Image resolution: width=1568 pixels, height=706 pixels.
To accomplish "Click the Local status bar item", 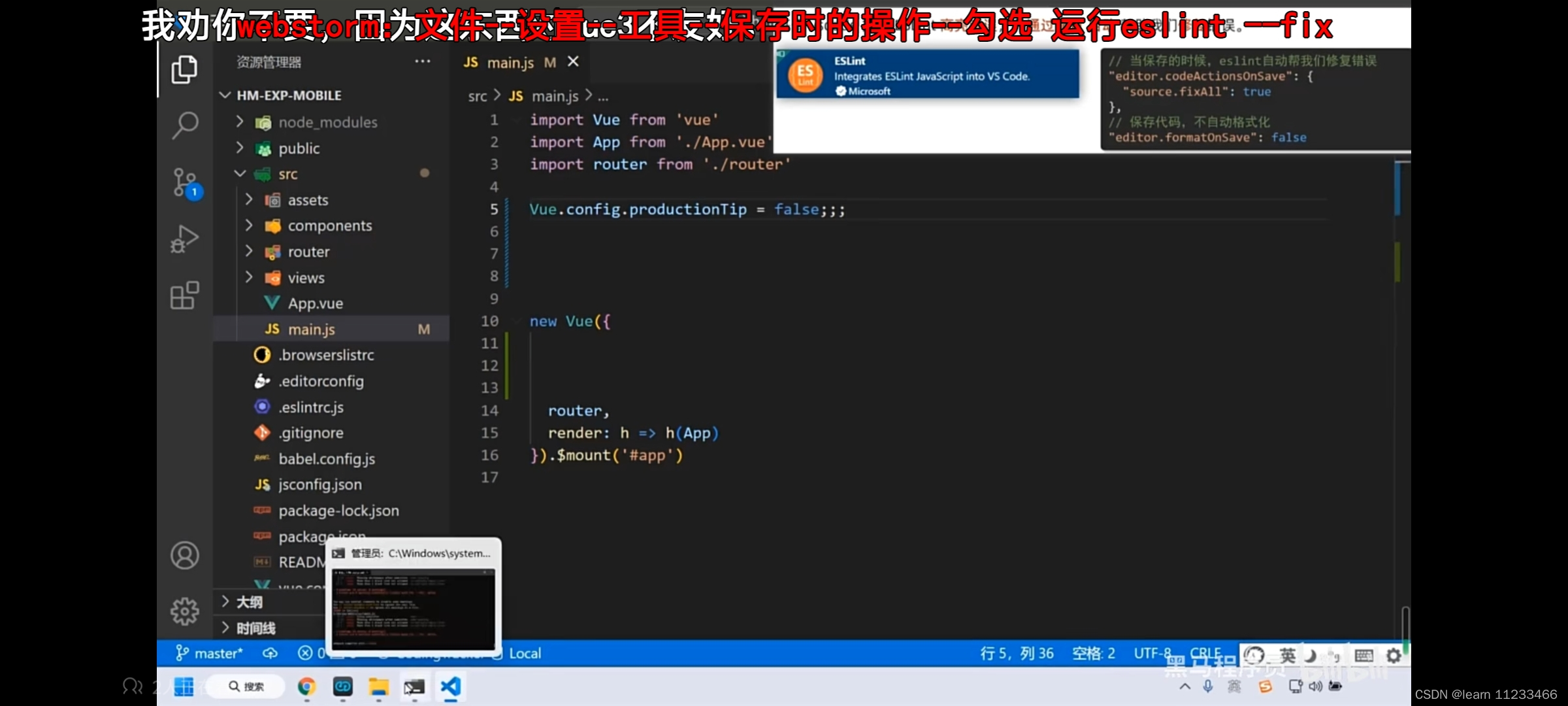I will 525,653.
